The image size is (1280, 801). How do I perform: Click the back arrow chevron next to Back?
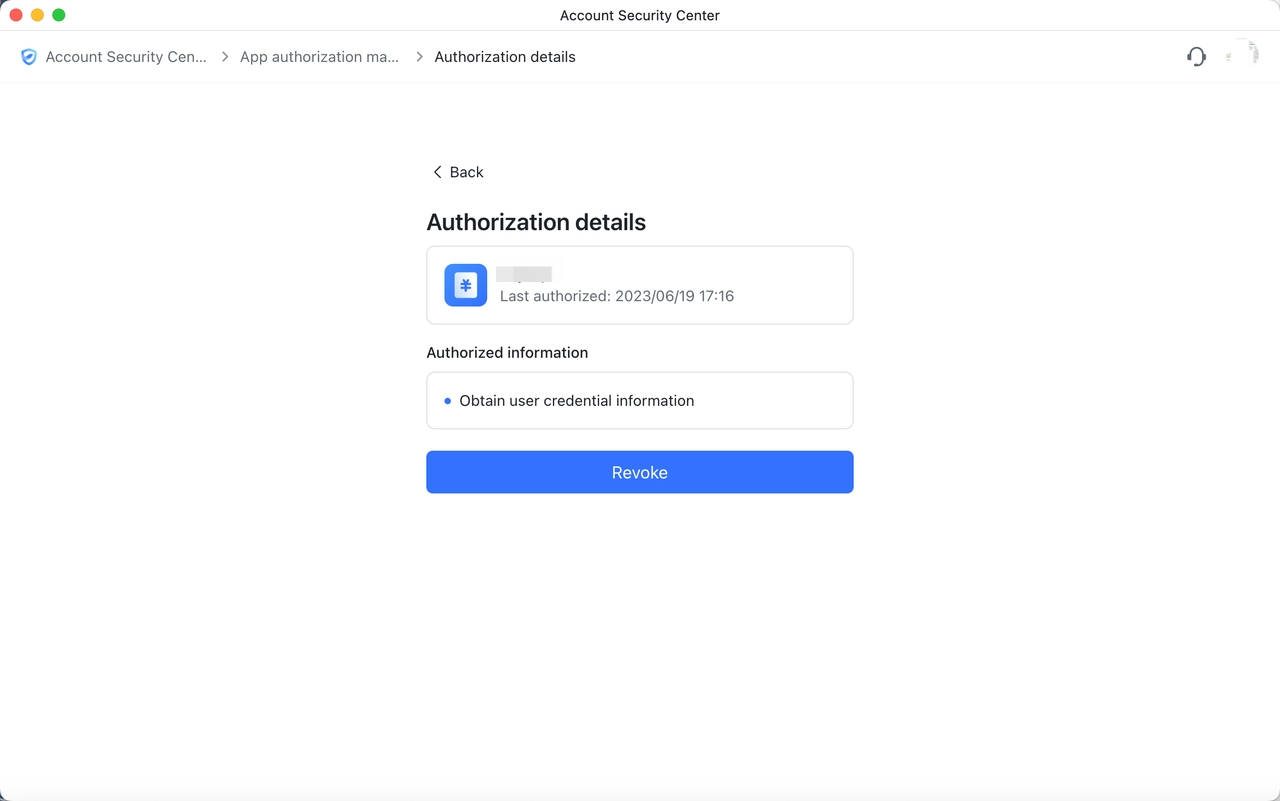tap(436, 171)
